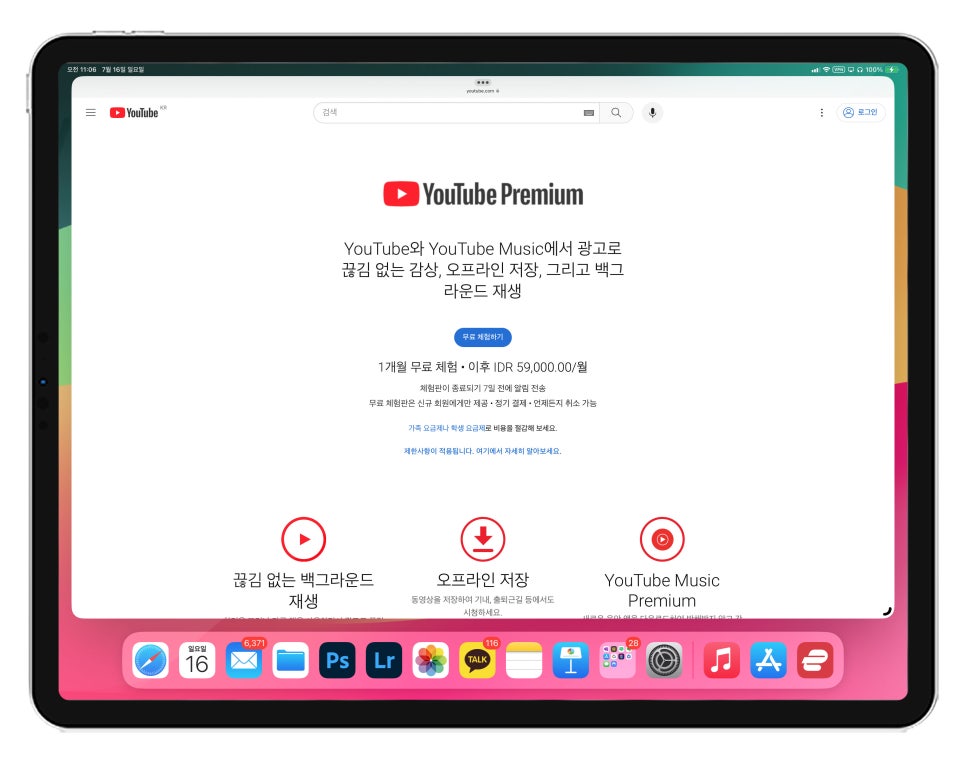This screenshot has height=763, width=966.
Task: Tap the Wi-Fi status icon
Action: pyautogui.click(x=826, y=70)
